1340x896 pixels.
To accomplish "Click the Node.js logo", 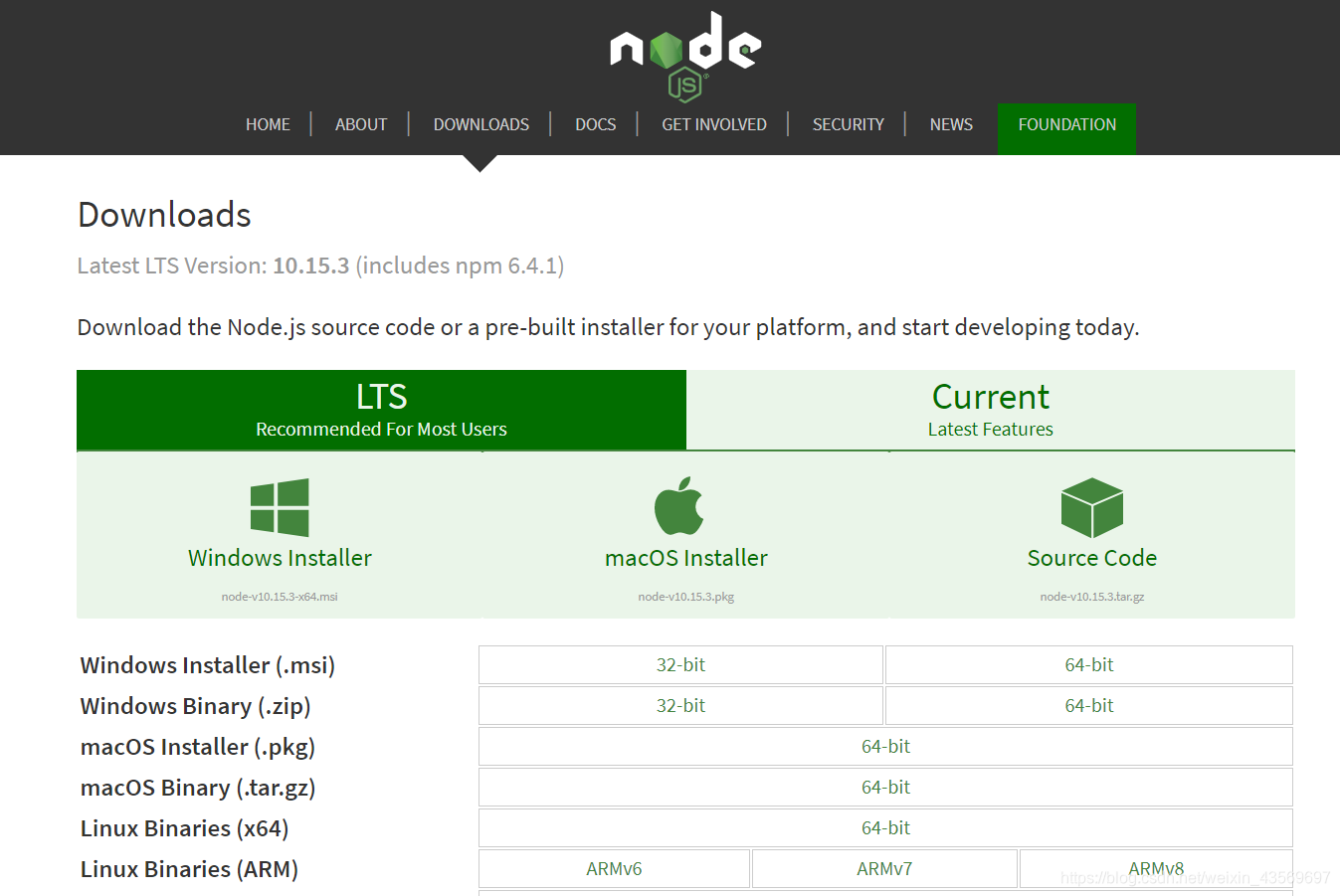I will click(x=685, y=56).
